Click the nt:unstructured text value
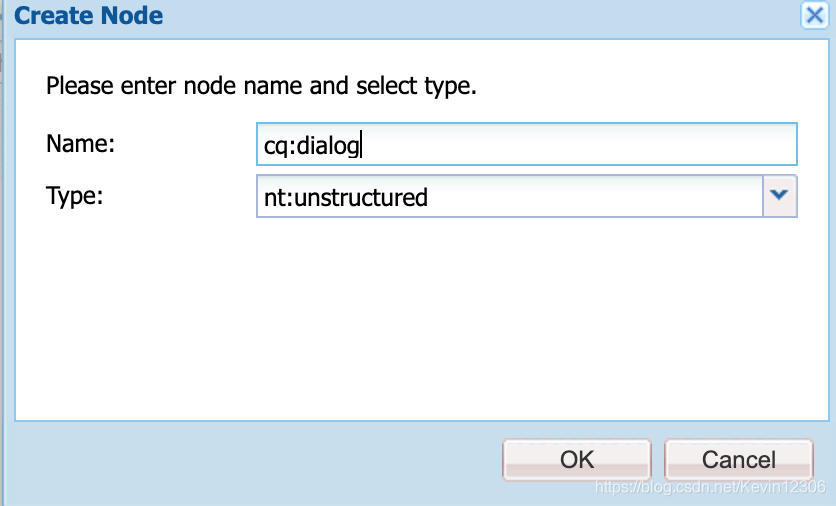 (x=346, y=197)
